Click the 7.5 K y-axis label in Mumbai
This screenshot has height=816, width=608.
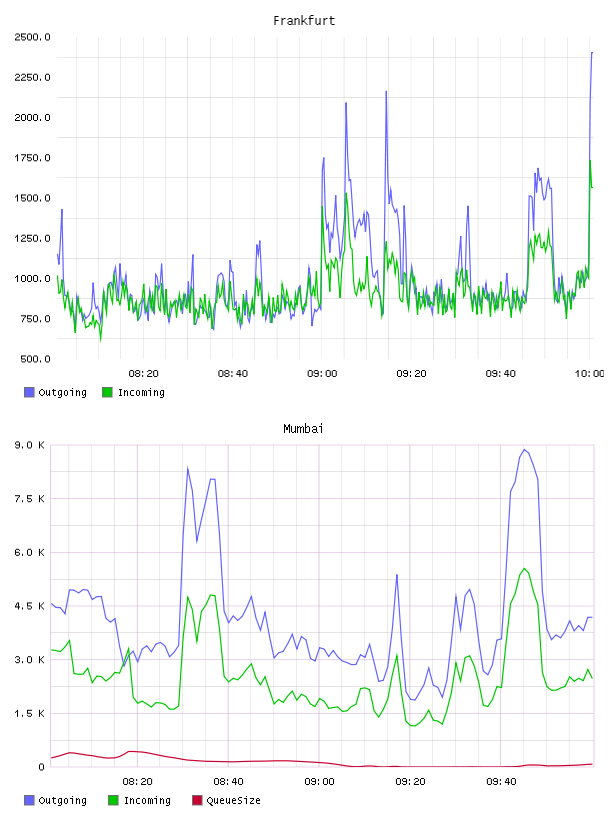pyautogui.click(x=29, y=499)
